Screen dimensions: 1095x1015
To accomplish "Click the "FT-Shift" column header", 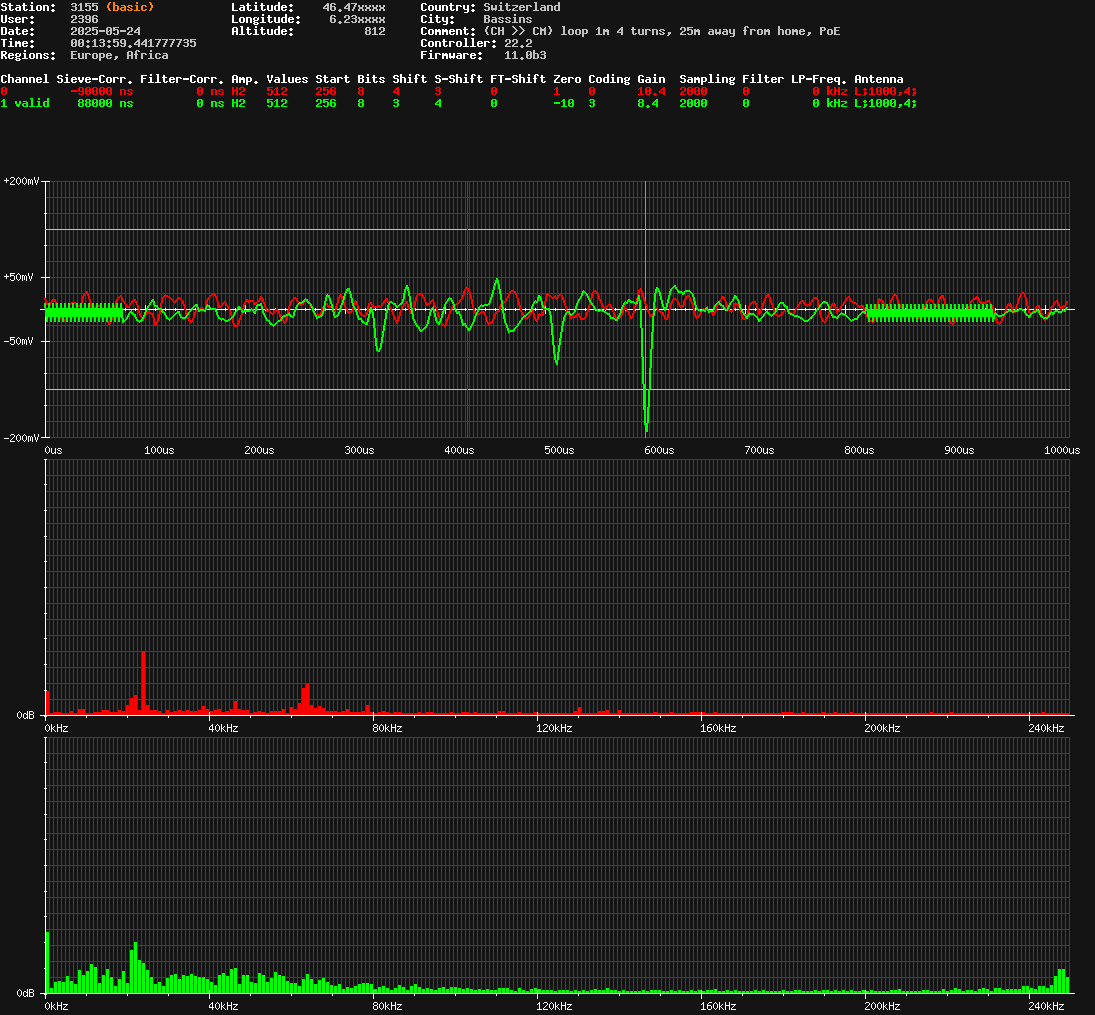I will [518, 79].
